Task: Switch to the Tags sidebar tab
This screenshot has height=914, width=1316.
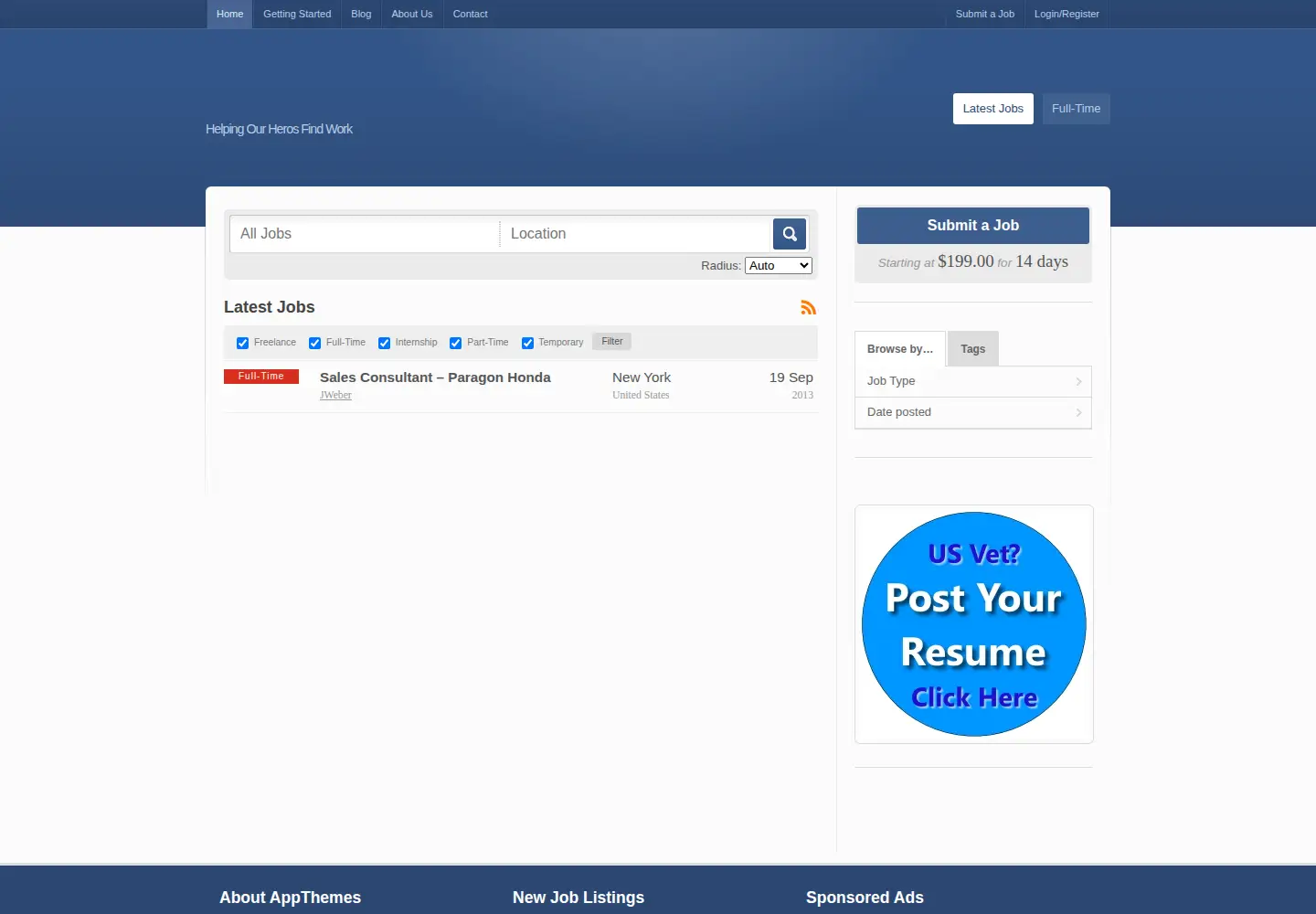Action: coord(973,349)
